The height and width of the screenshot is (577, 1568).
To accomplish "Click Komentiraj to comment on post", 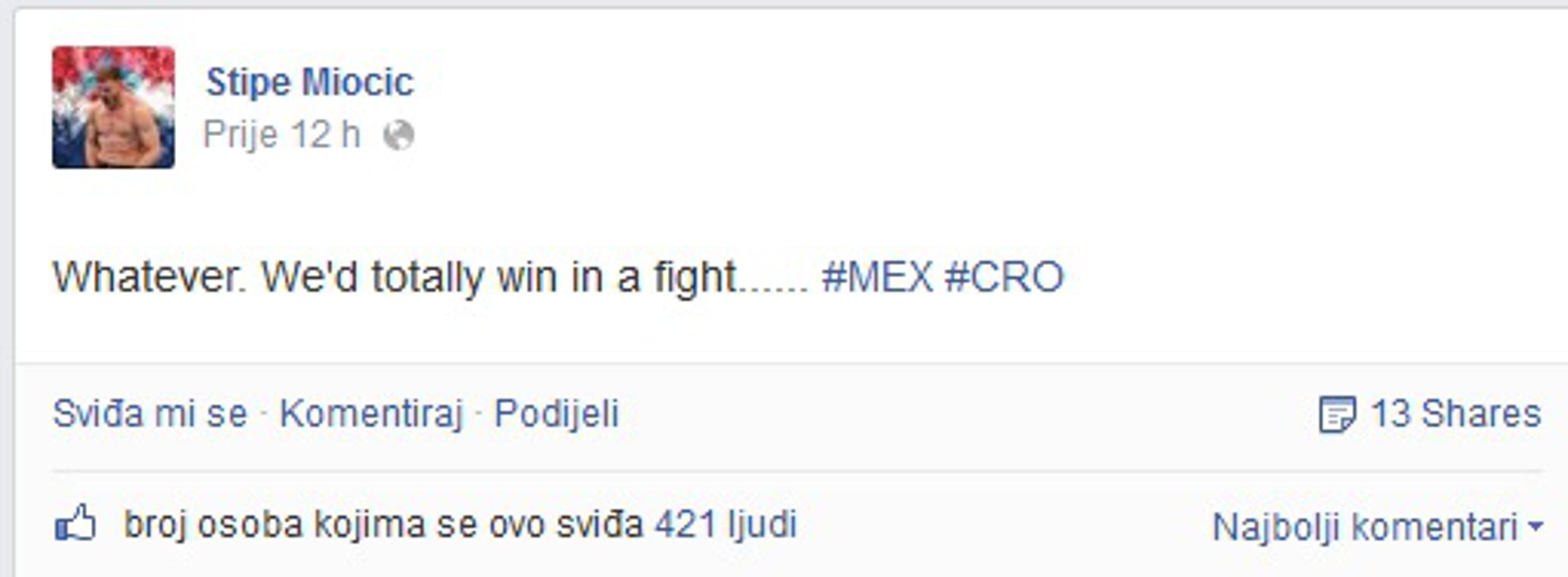I will 371,414.
